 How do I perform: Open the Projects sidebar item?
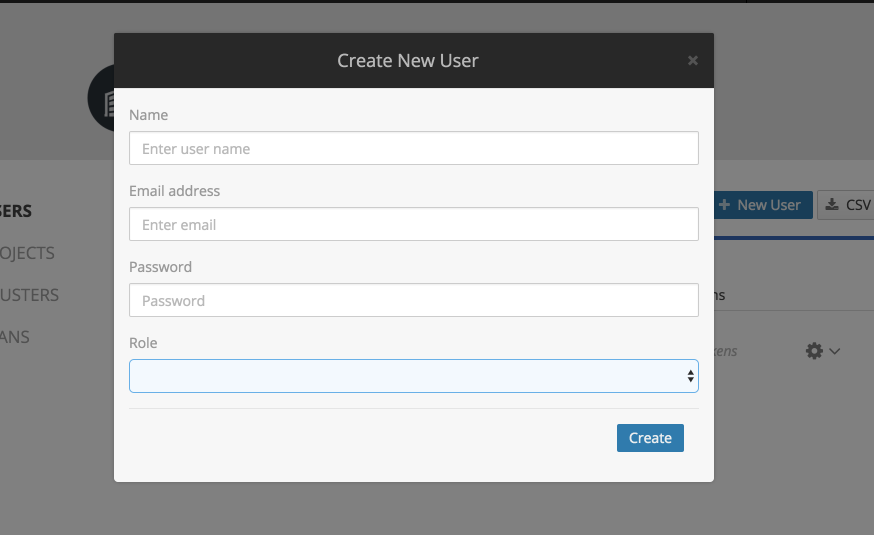[x=27, y=253]
